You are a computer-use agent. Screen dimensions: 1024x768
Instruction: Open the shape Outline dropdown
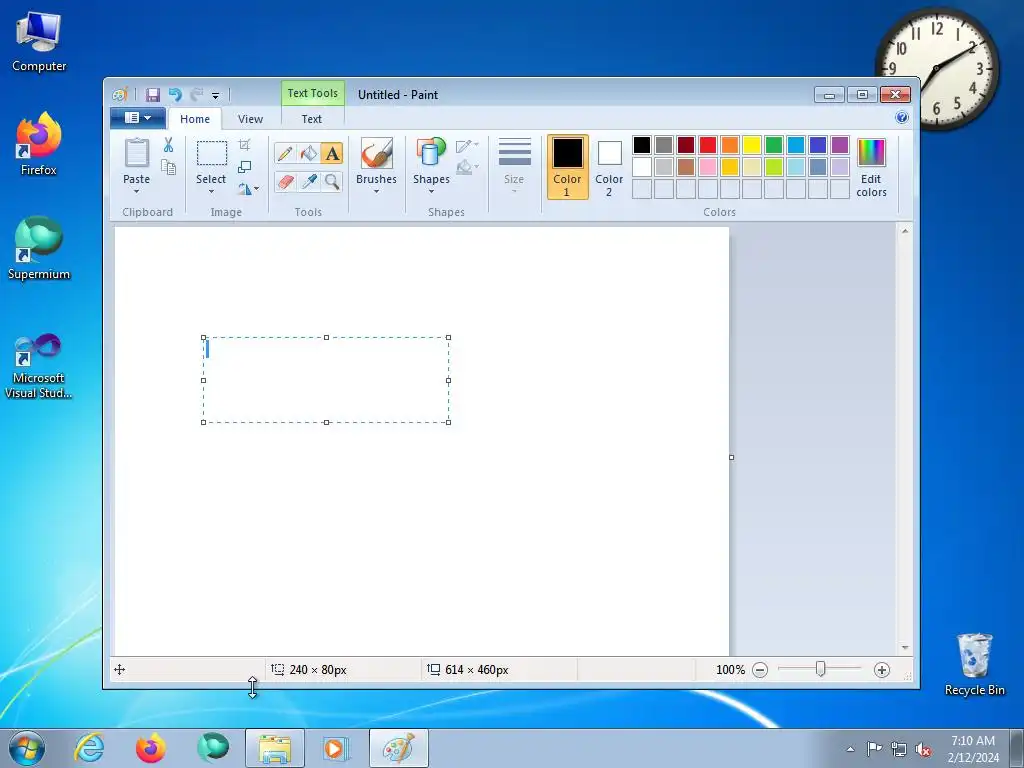click(468, 146)
